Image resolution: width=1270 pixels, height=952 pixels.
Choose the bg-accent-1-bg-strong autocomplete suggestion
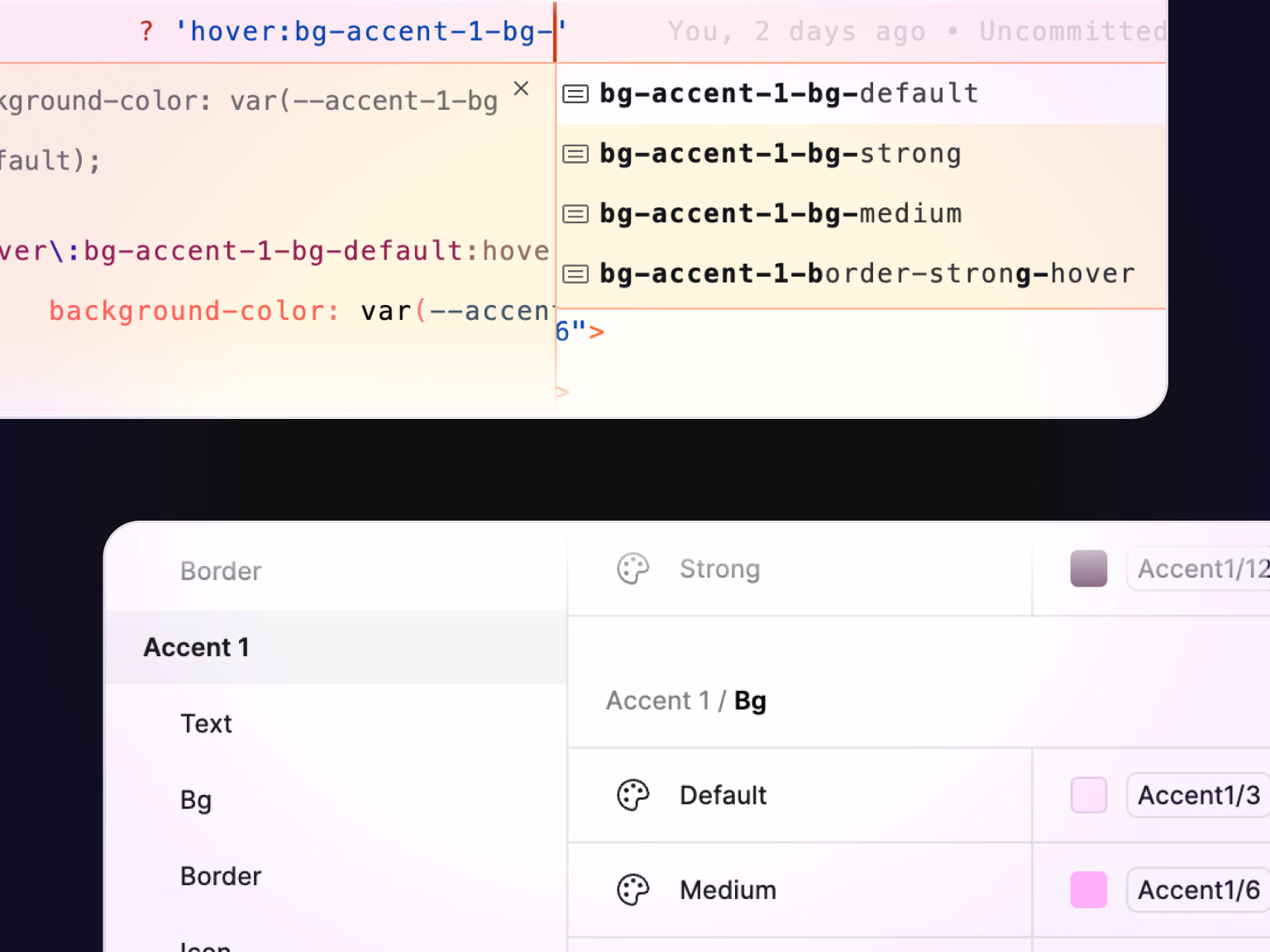click(x=862, y=155)
